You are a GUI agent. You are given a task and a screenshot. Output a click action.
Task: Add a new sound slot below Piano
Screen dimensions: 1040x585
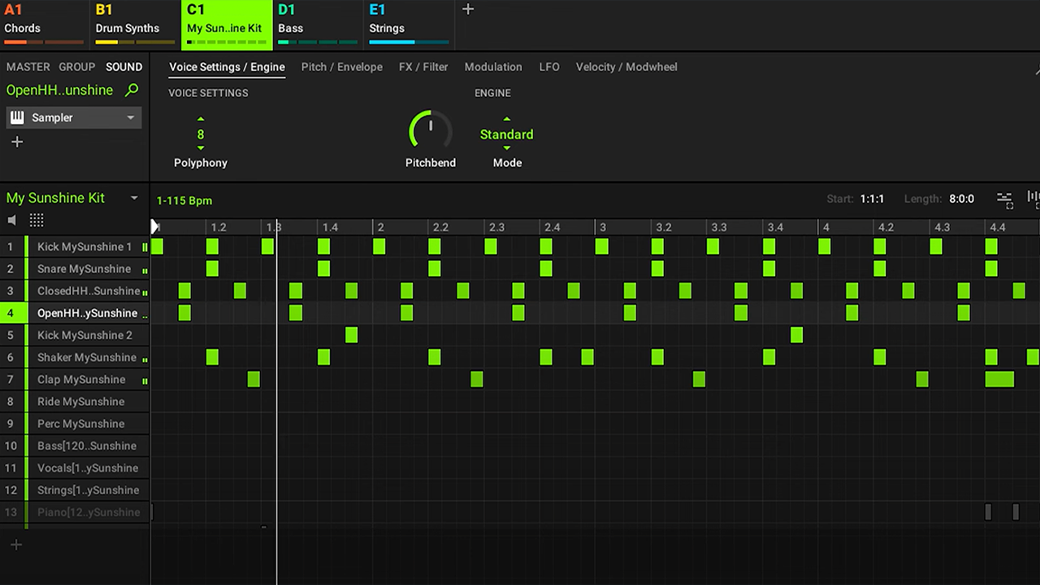(x=17, y=545)
